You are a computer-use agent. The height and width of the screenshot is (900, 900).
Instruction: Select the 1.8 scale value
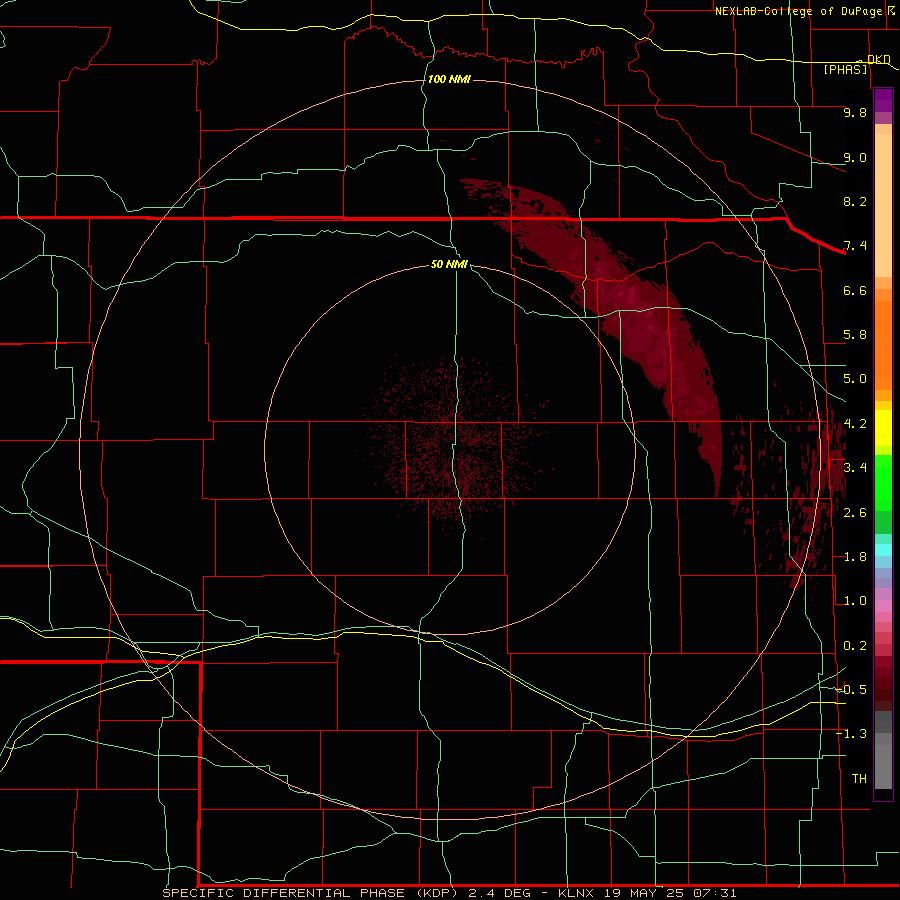tap(855, 557)
